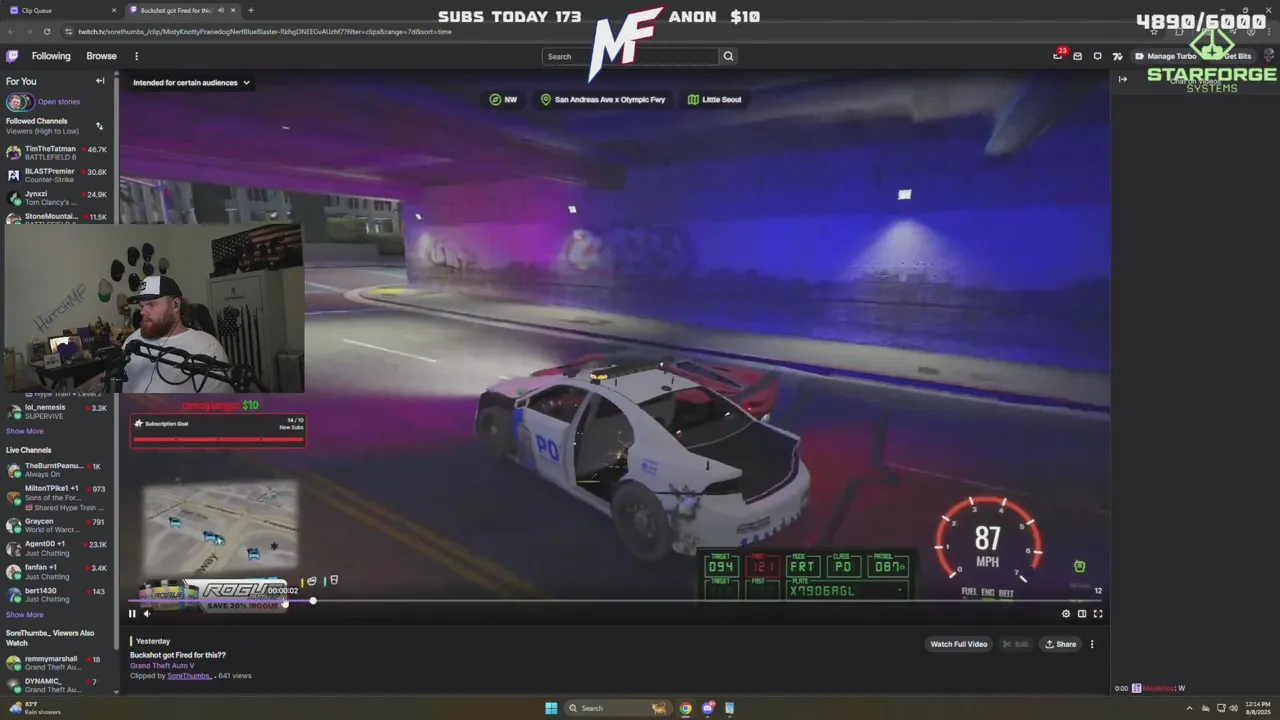1280x720 pixels.
Task: Click site info icon in address bar
Action: click(66, 31)
